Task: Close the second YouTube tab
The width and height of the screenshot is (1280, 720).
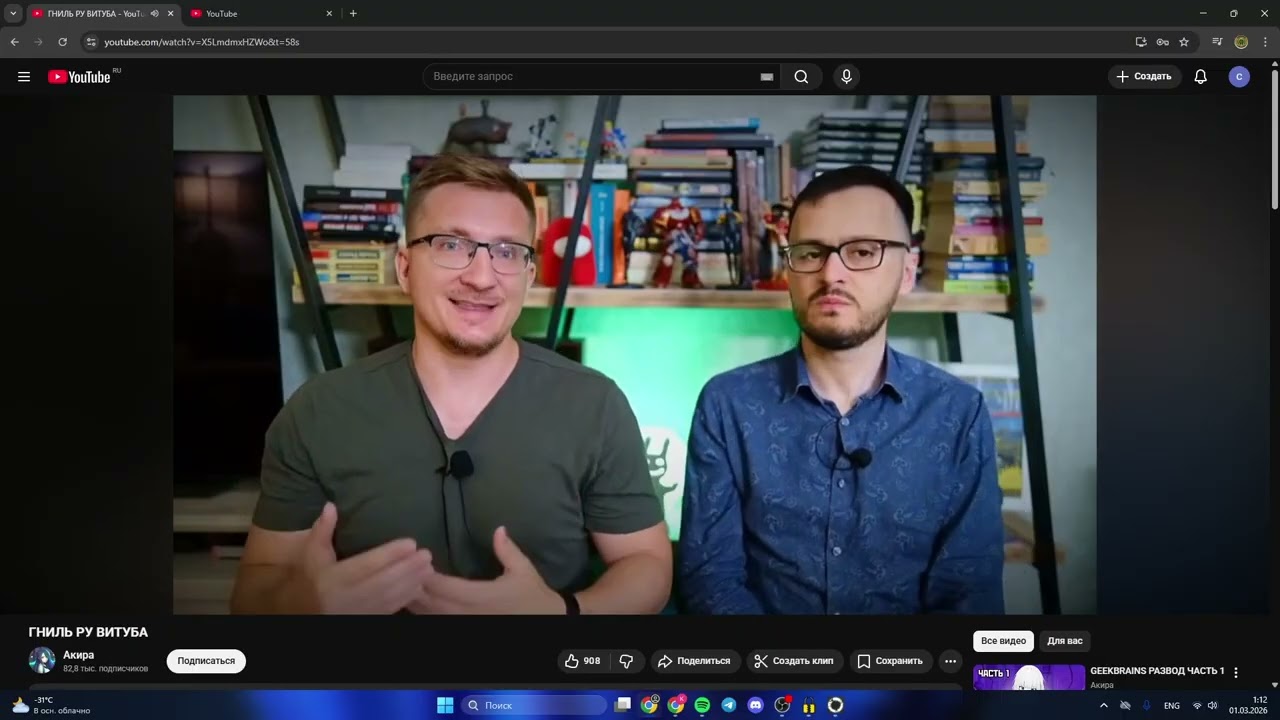Action: (329, 14)
